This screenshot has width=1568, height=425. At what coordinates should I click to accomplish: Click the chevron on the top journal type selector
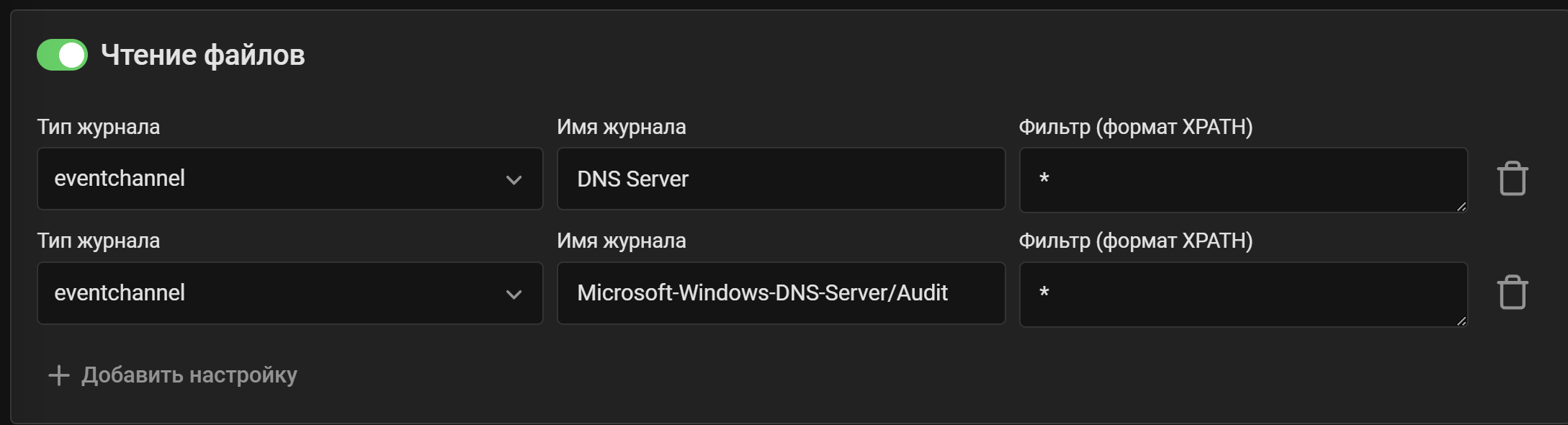514,179
